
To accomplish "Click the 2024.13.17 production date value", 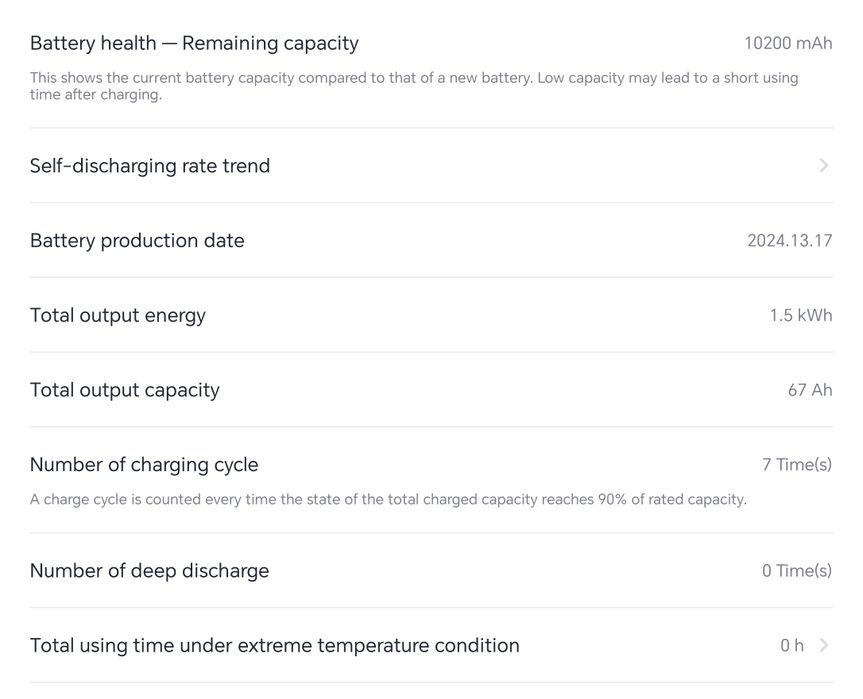I will [789, 241].
